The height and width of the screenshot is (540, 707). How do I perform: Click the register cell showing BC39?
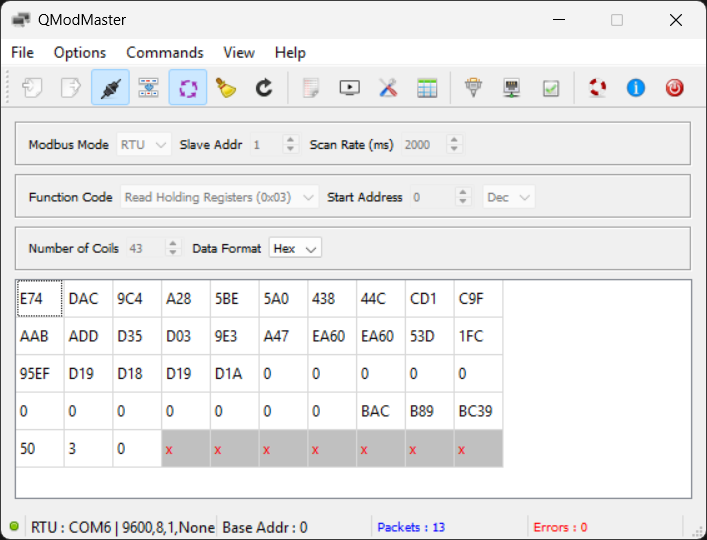click(x=477, y=411)
